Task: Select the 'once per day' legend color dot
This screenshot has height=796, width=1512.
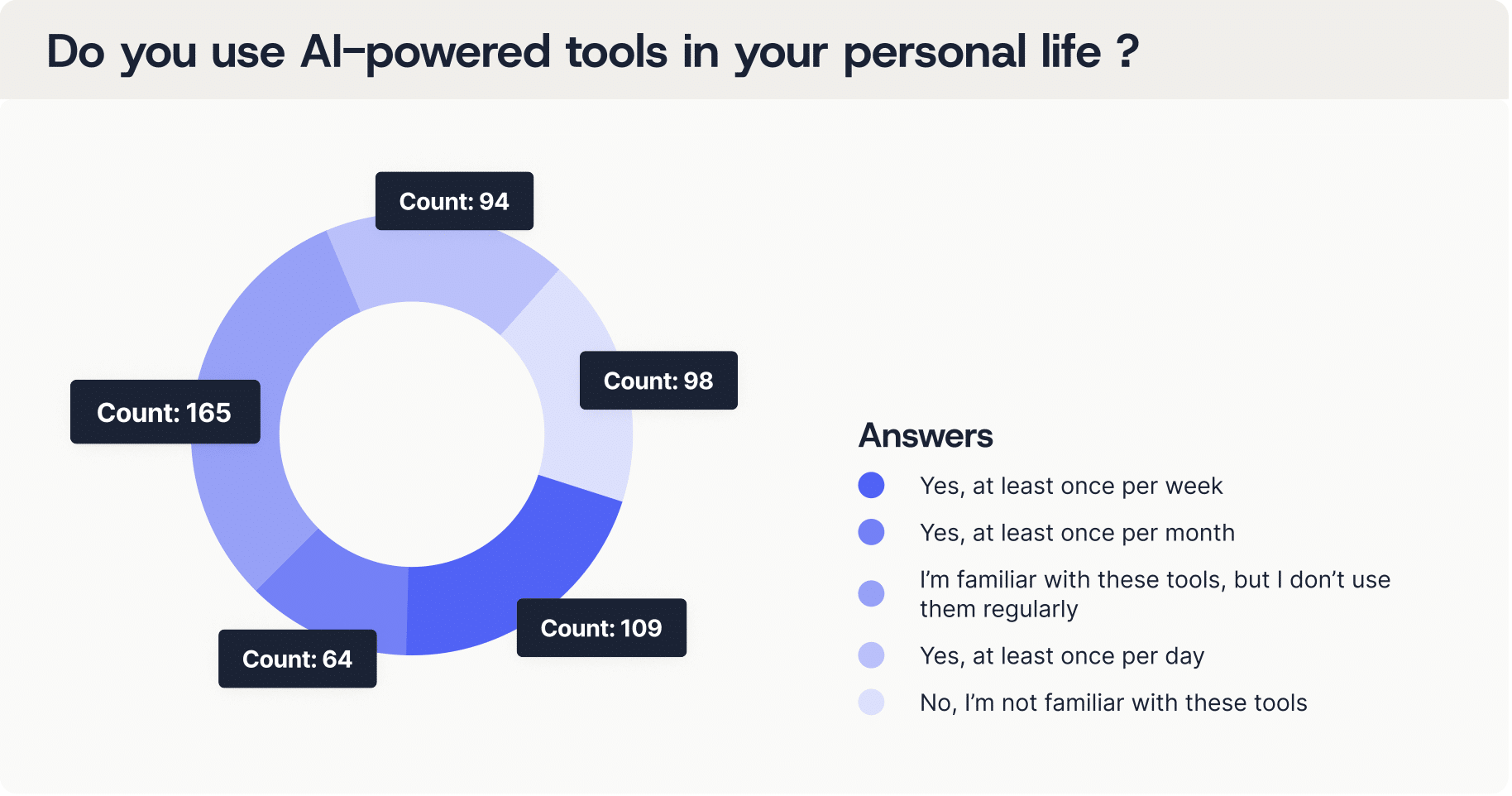Action: tap(871, 655)
